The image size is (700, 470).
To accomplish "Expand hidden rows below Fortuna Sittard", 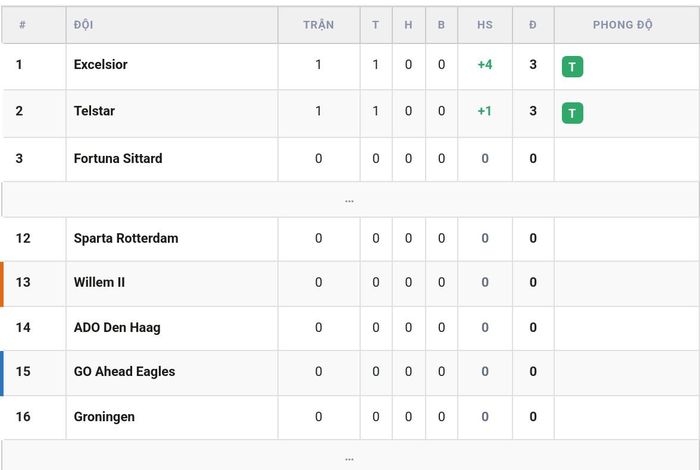I will [350, 200].
